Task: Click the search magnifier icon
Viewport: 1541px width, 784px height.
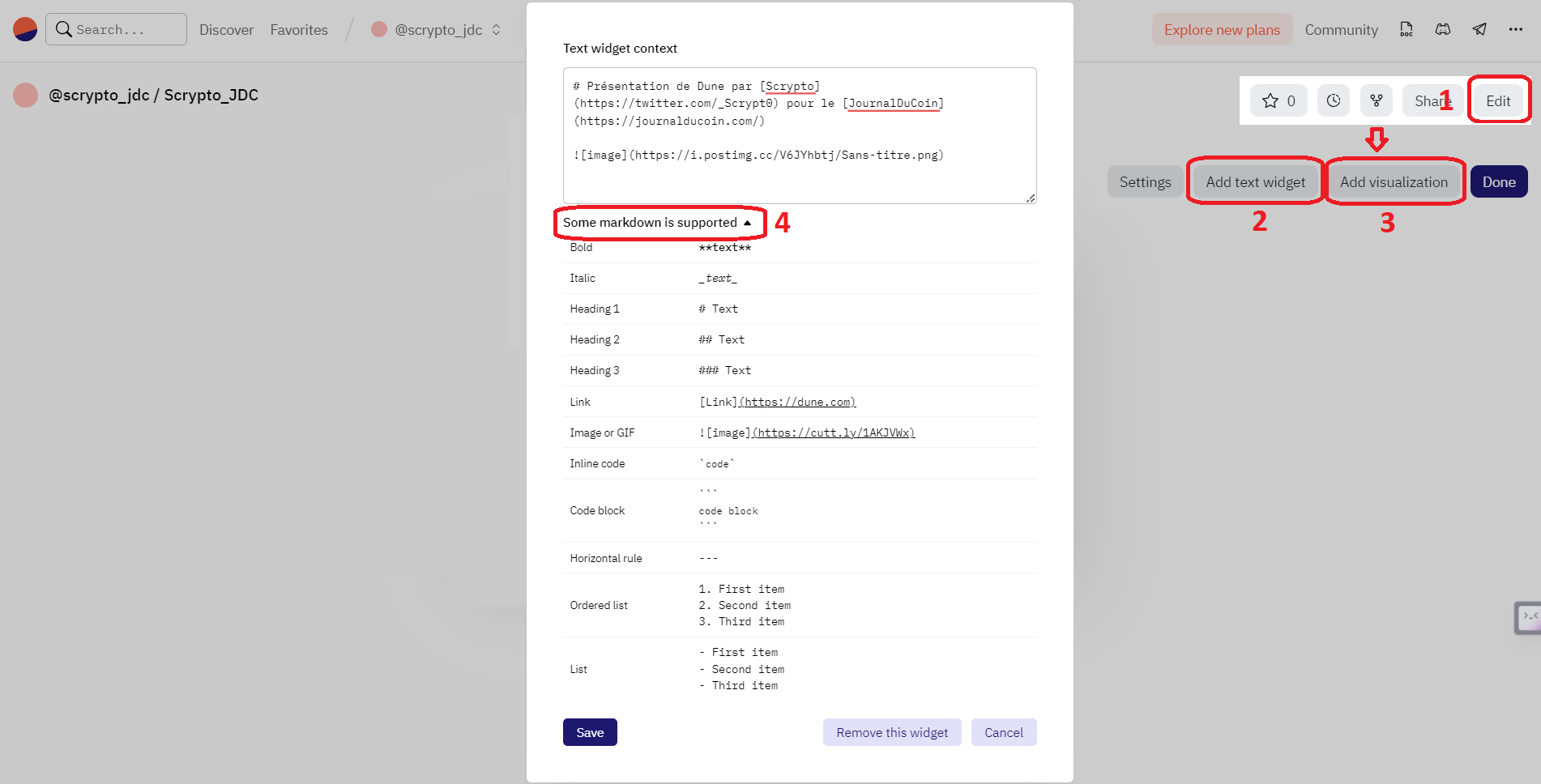Action: click(63, 29)
